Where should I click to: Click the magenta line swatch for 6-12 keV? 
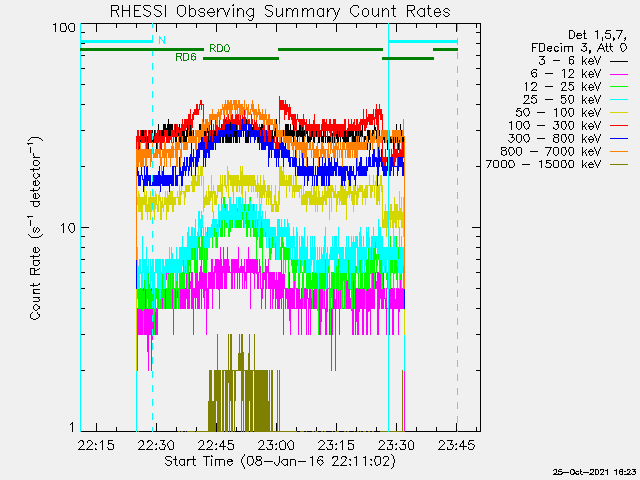(x=619, y=74)
